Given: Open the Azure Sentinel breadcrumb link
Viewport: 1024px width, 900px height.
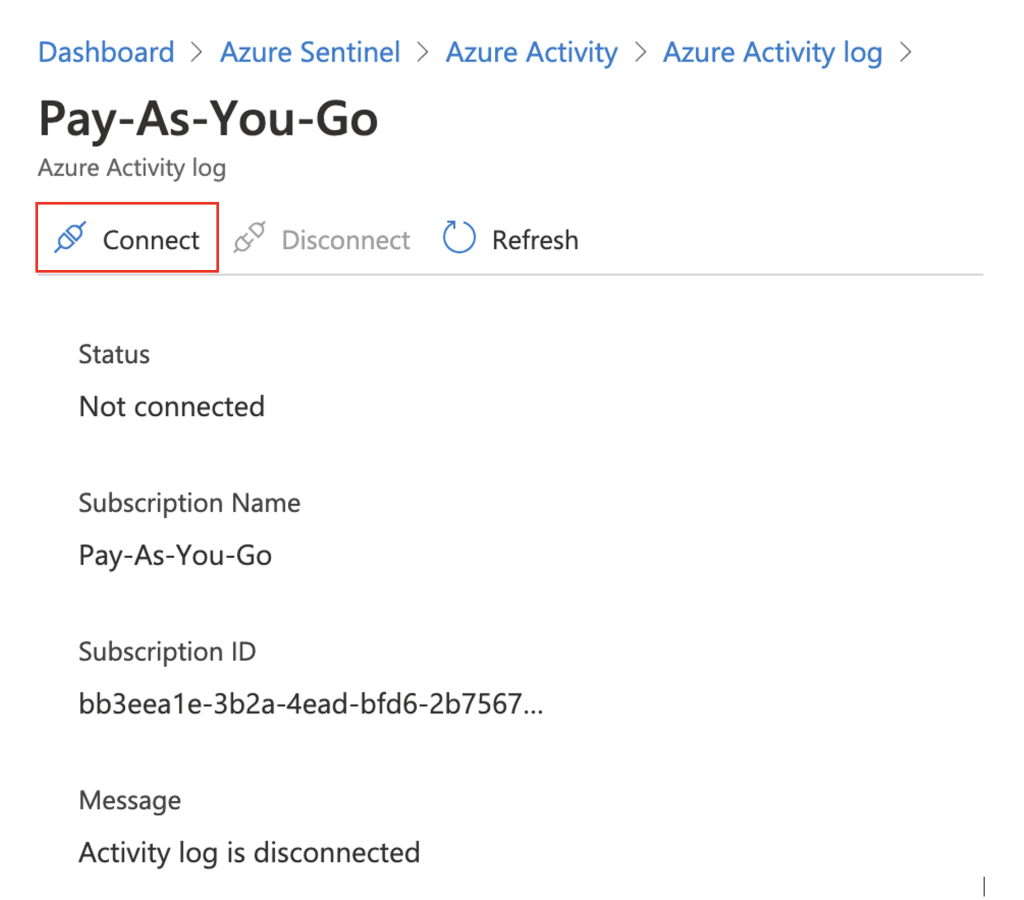Looking at the screenshot, I should (310, 52).
